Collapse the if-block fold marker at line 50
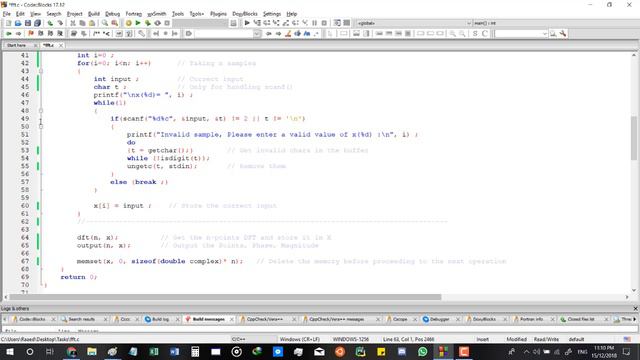This screenshot has width=640, height=360. pyautogui.click(x=41, y=127)
